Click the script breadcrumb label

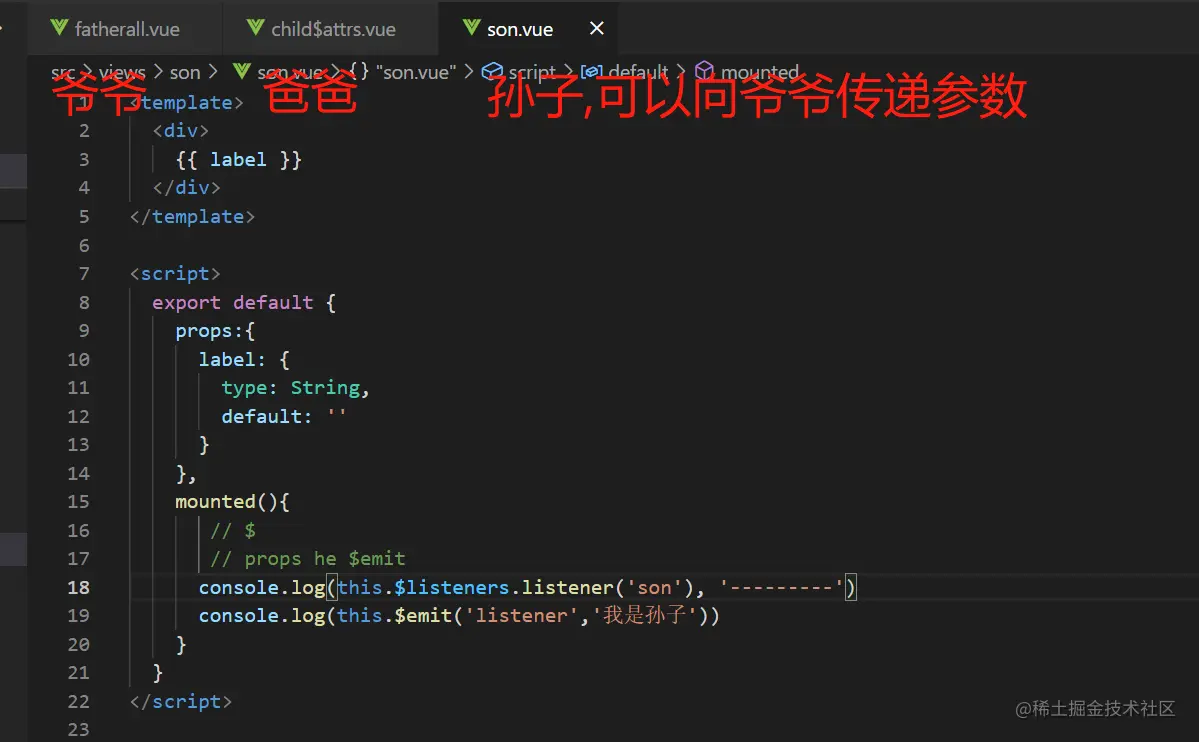(x=533, y=72)
